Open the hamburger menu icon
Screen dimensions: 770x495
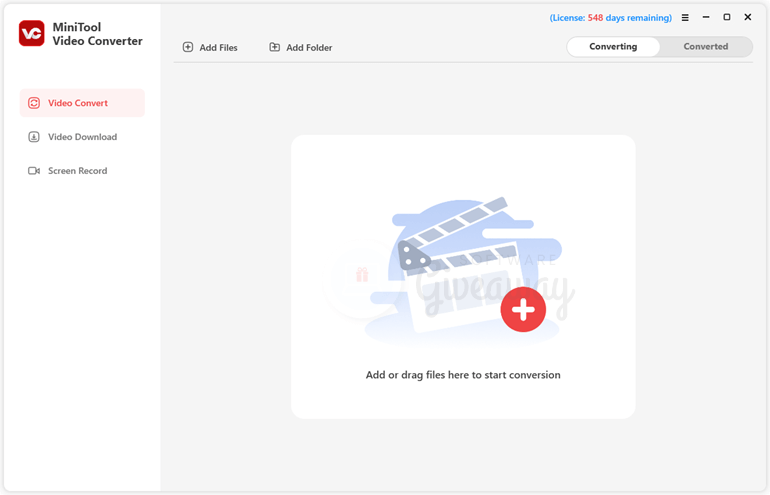point(685,18)
